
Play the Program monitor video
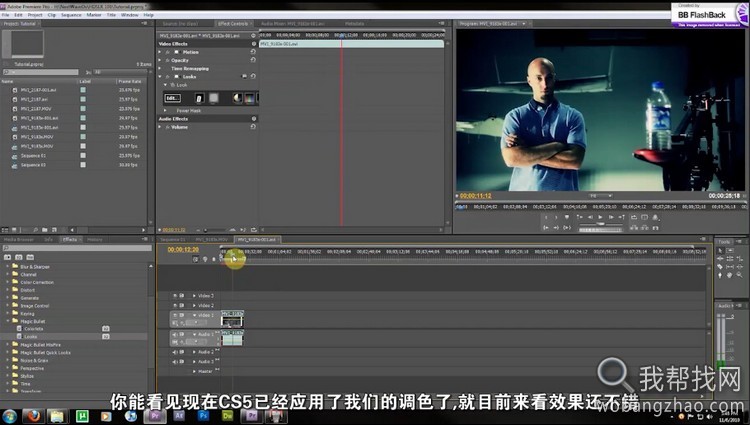600,217
